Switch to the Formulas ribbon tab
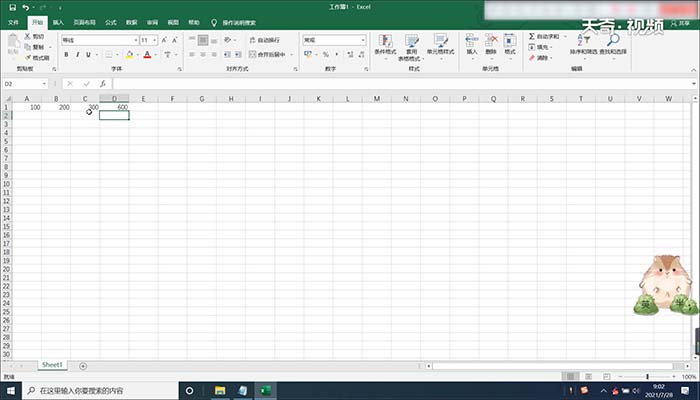 pyautogui.click(x=110, y=22)
